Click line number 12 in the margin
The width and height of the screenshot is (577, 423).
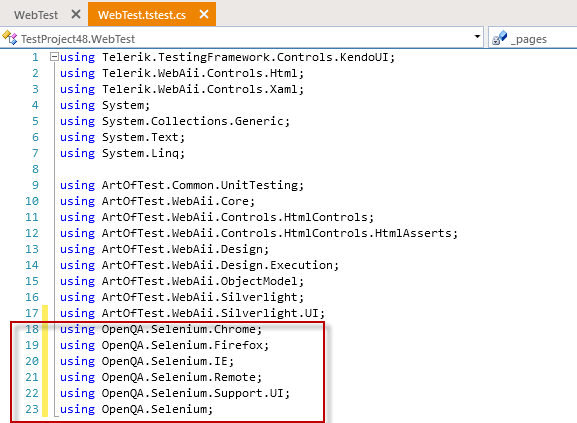pyautogui.click(x=32, y=233)
